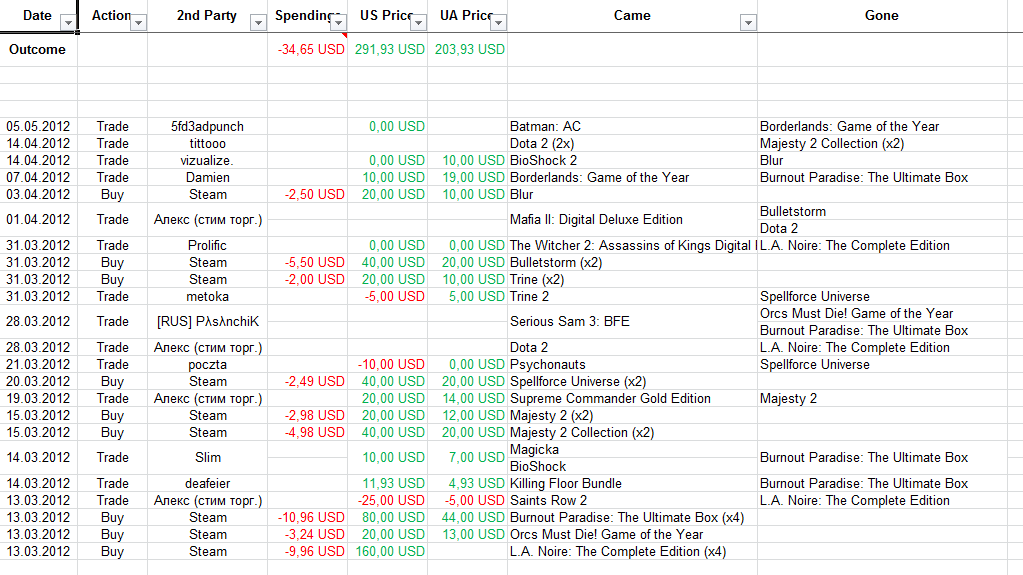1023x575 pixels.
Task: Open the Spending column filter dropdown
Action: click(338, 23)
